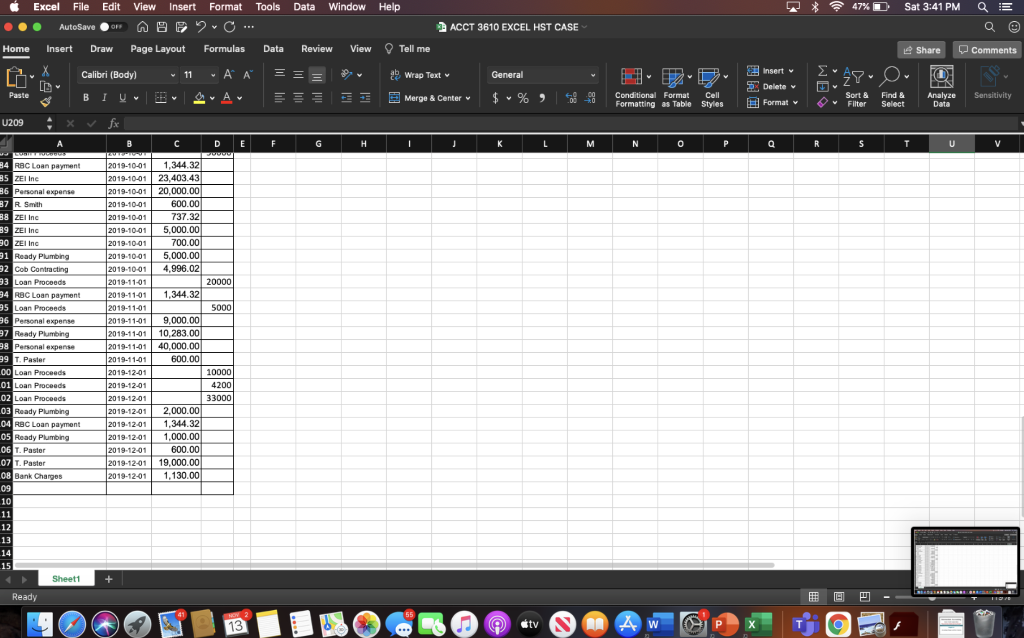Click the increase decimal icon
Viewport: 1024px width, 638px height.
[571, 98]
